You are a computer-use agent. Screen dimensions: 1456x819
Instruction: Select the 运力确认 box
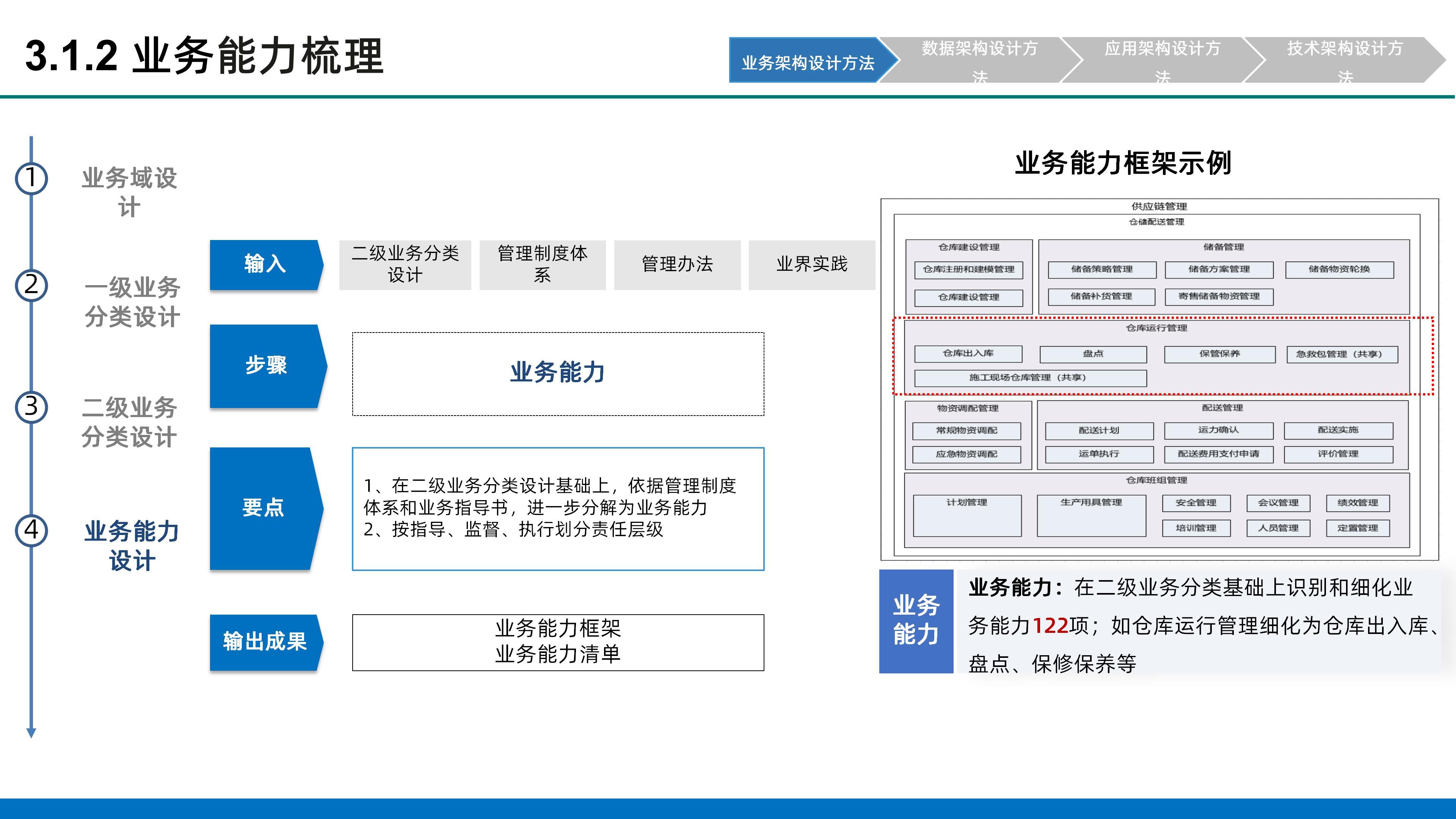point(1219,431)
